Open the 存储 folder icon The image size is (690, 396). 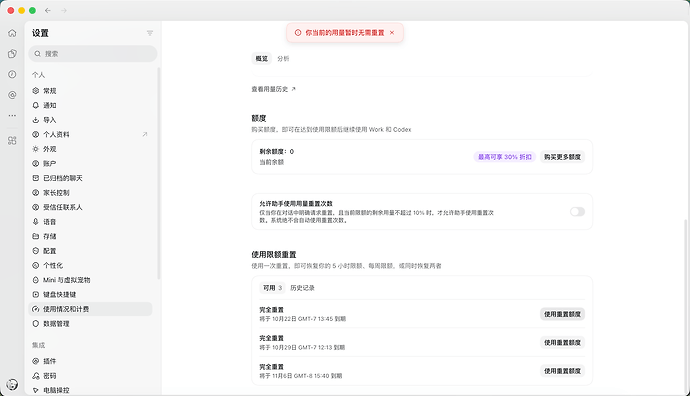tap(36, 236)
